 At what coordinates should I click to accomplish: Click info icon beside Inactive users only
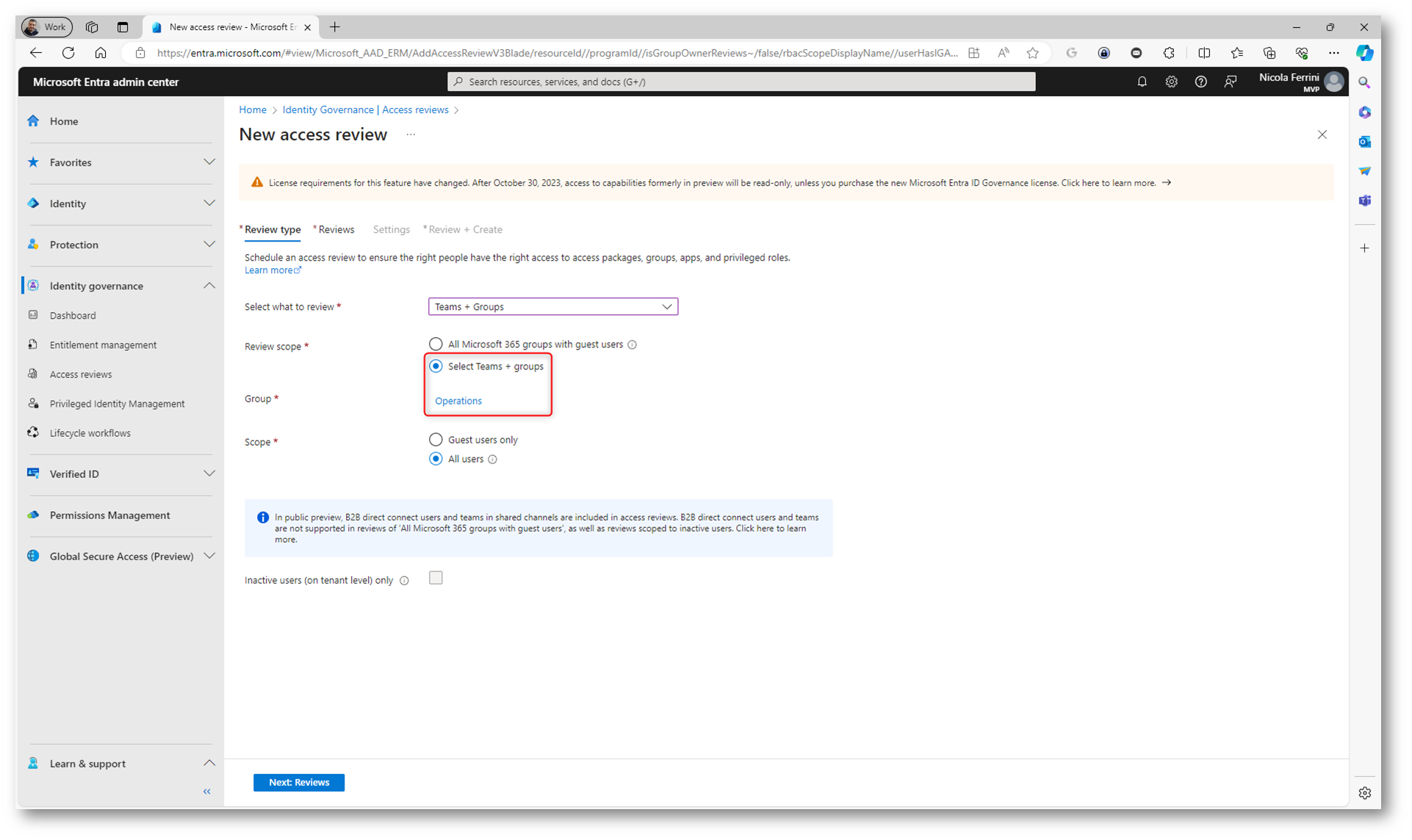pos(404,581)
